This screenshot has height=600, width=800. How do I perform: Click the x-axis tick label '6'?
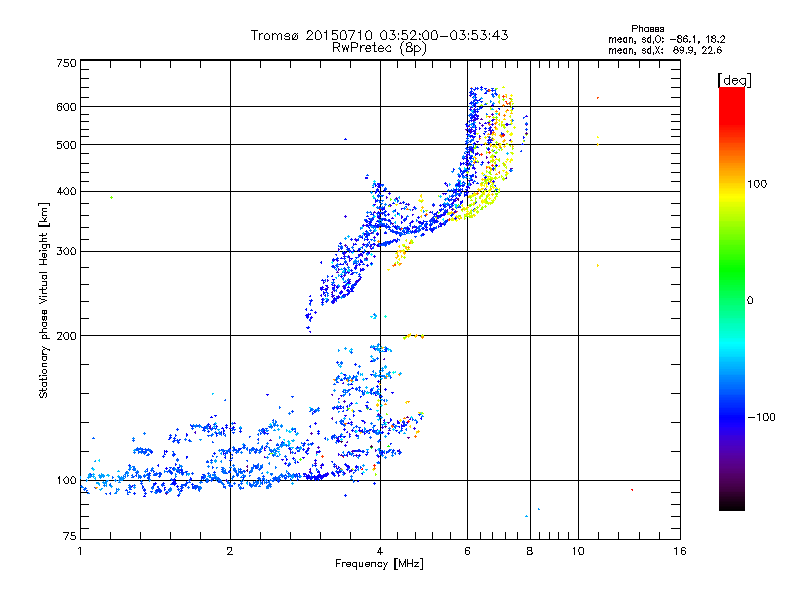(467, 551)
